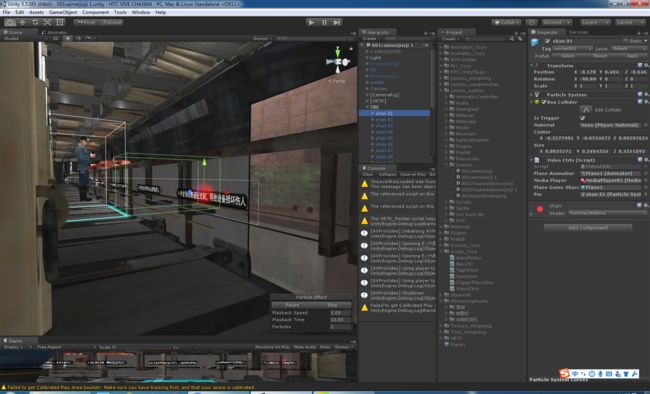Open the Tag dropdown in Inspector
Screen dimensions: 650x394
click(573, 49)
